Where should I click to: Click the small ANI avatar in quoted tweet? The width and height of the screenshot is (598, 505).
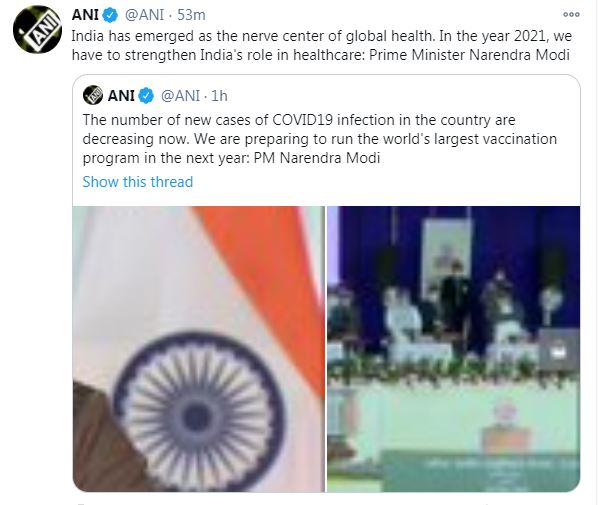(x=93, y=95)
